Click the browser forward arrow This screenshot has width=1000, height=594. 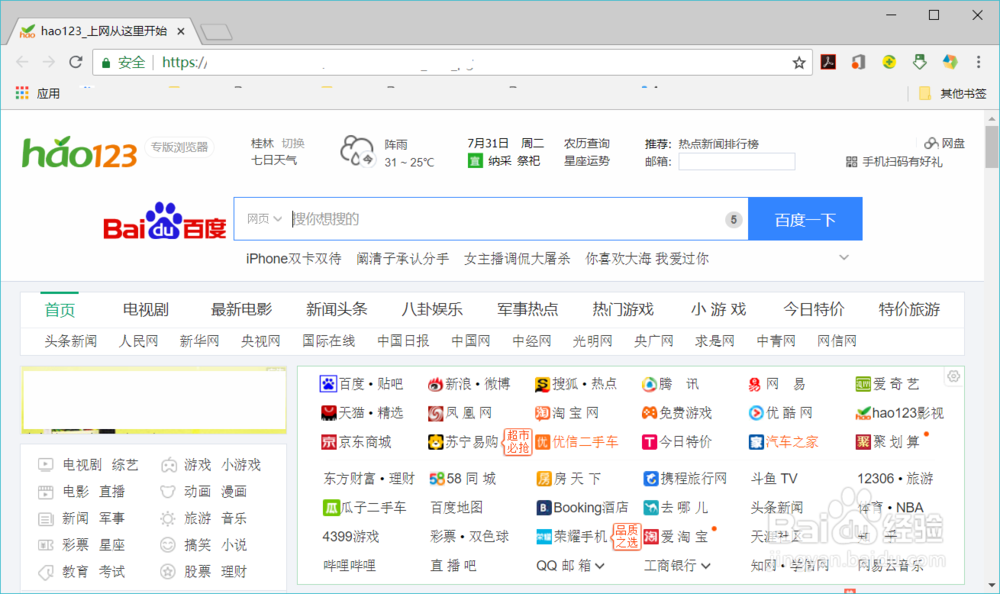[x=49, y=62]
